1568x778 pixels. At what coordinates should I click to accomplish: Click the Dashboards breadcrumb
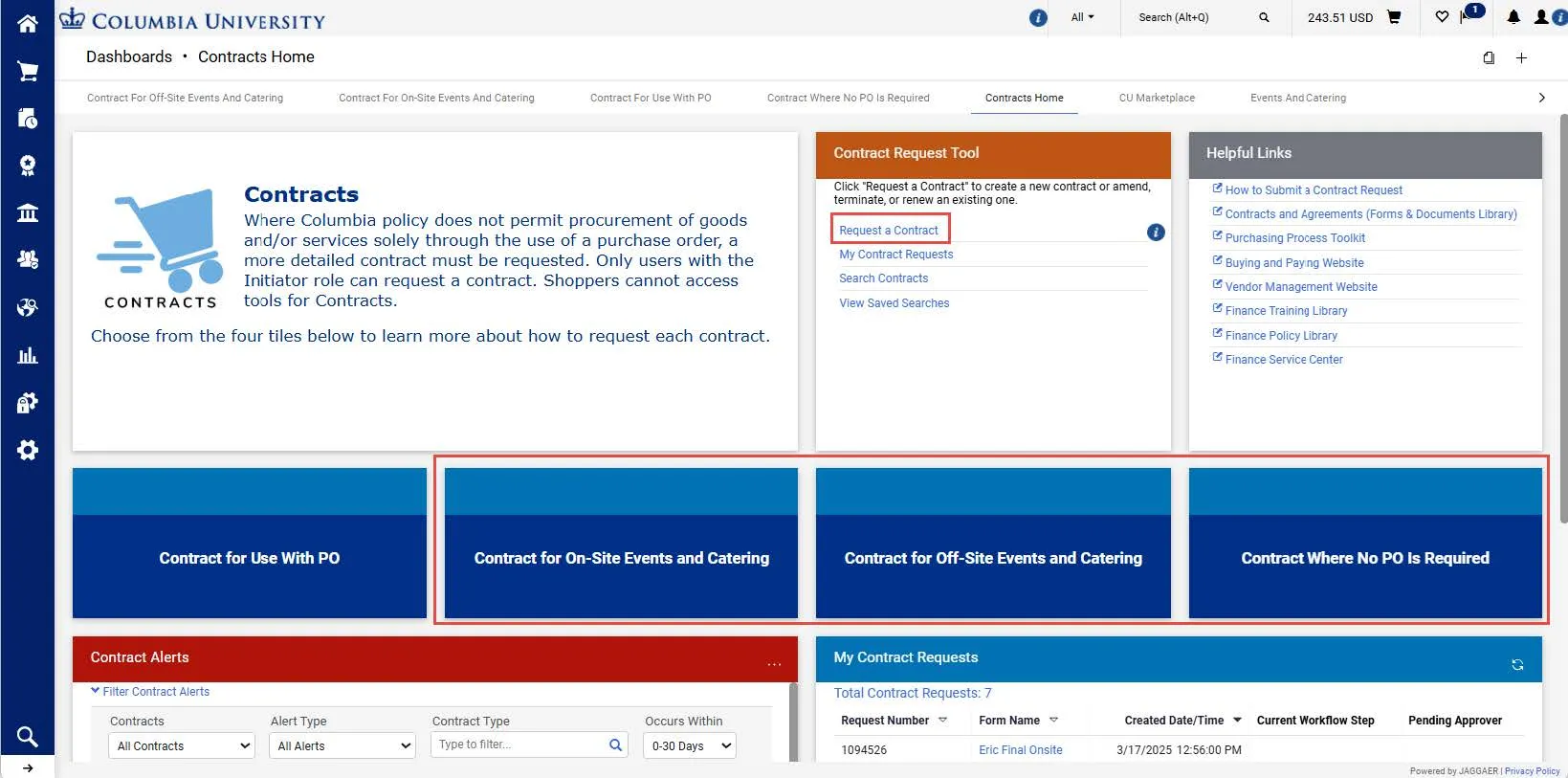tap(129, 56)
